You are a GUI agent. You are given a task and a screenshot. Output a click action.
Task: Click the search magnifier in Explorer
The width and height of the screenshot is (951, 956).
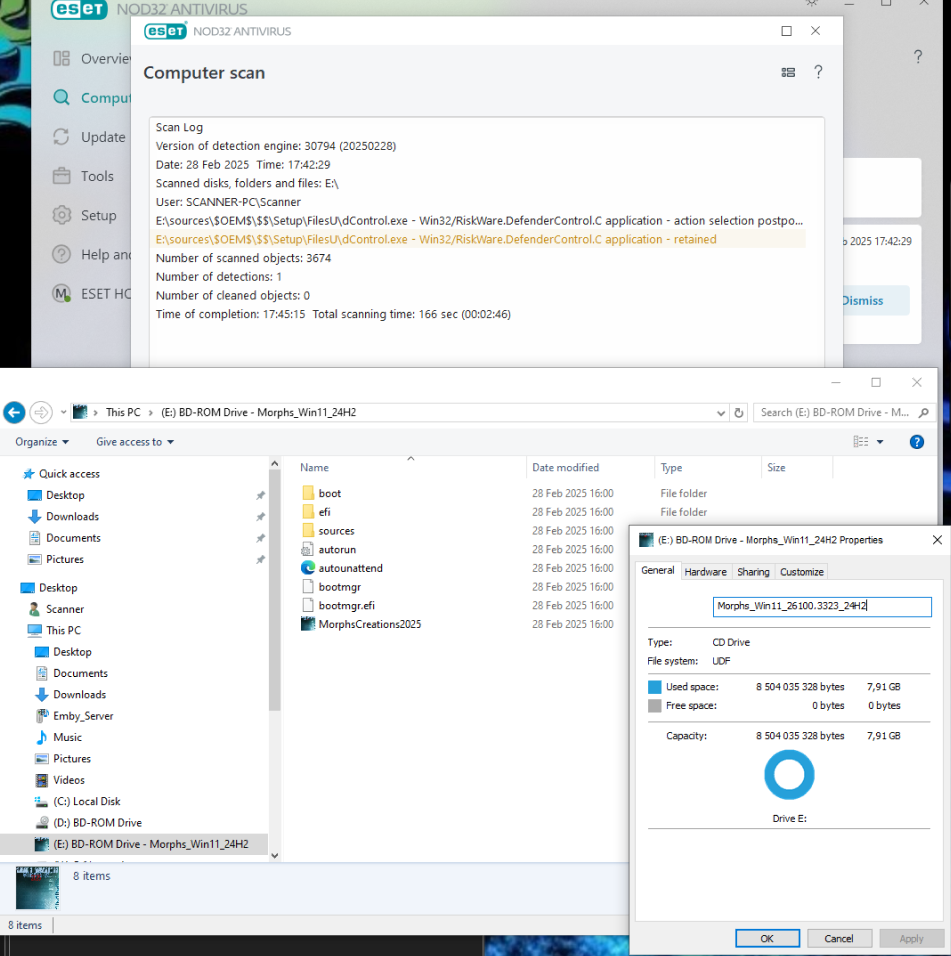coord(924,413)
